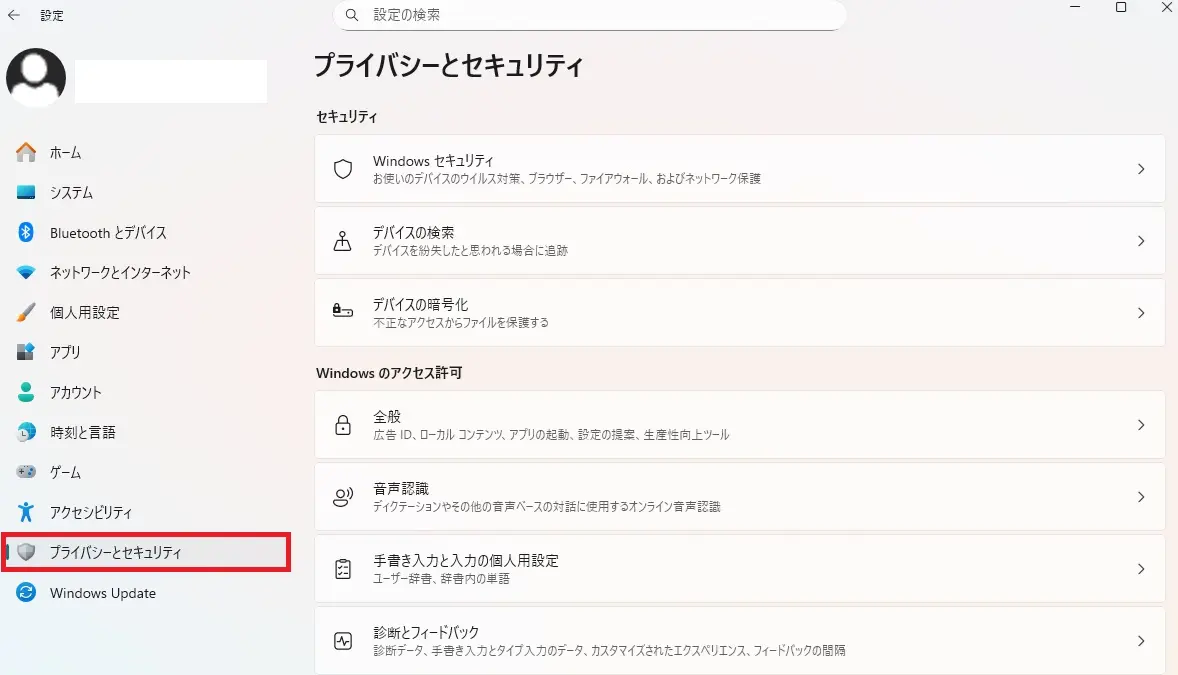
Task: Click the search magnifier icon
Action: (352, 15)
